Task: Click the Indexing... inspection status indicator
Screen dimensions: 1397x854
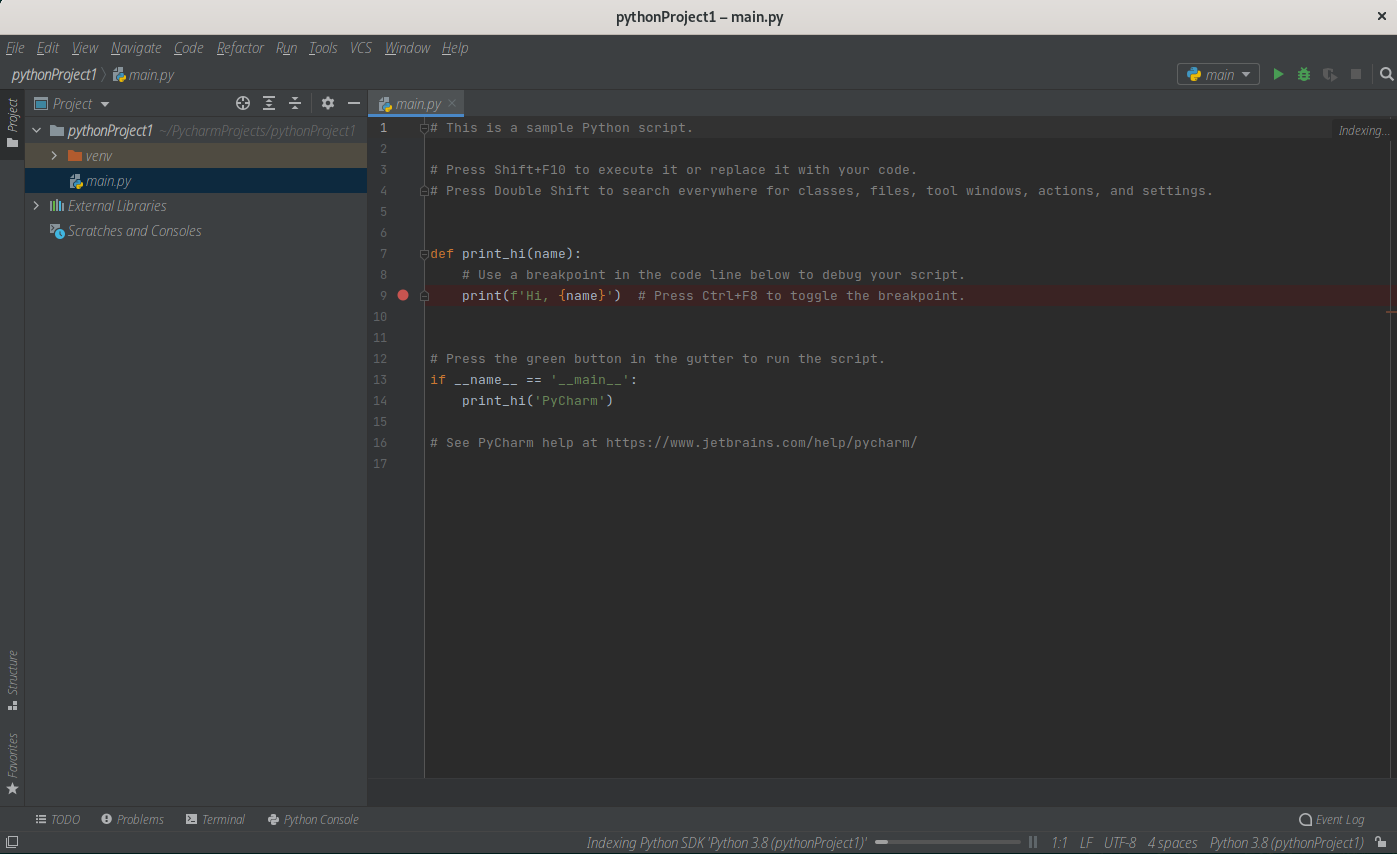Action: [x=1364, y=130]
